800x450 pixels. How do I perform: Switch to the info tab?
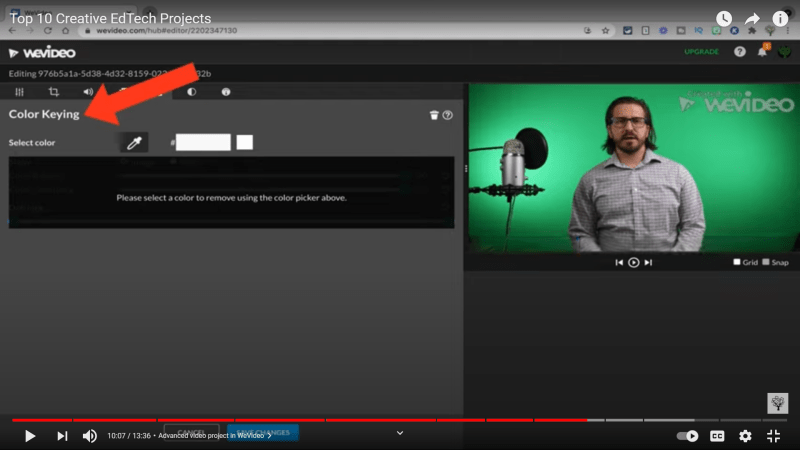point(225,92)
